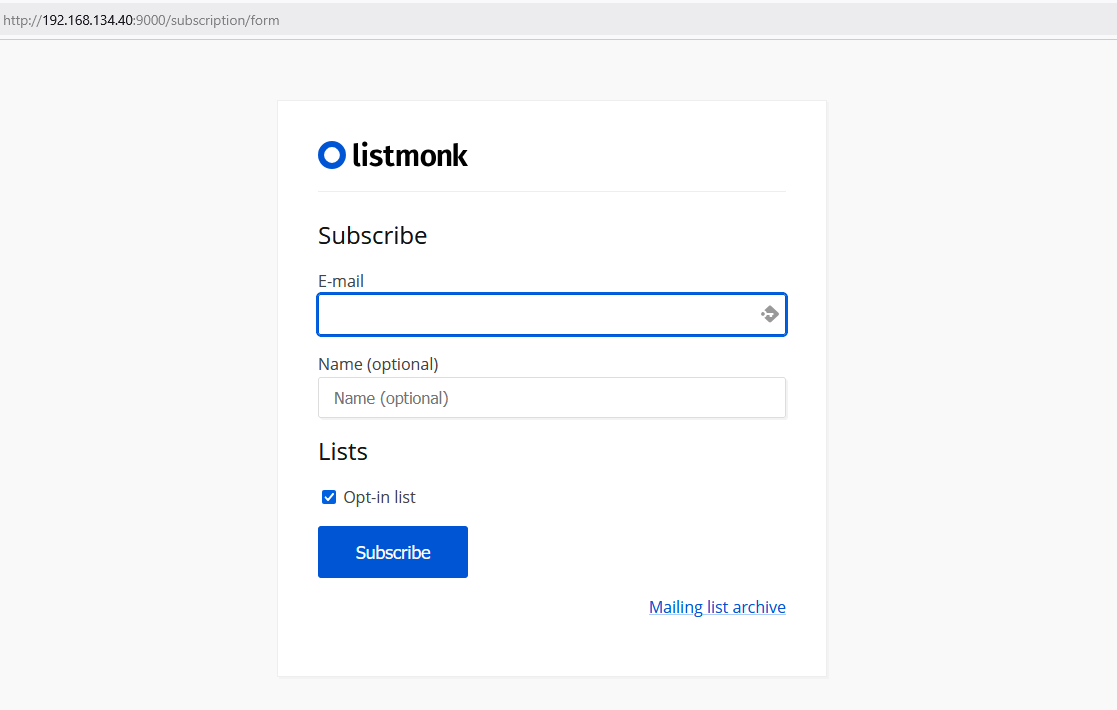Click the 9000 port number in URL
The width and height of the screenshot is (1117, 710).
point(151,20)
